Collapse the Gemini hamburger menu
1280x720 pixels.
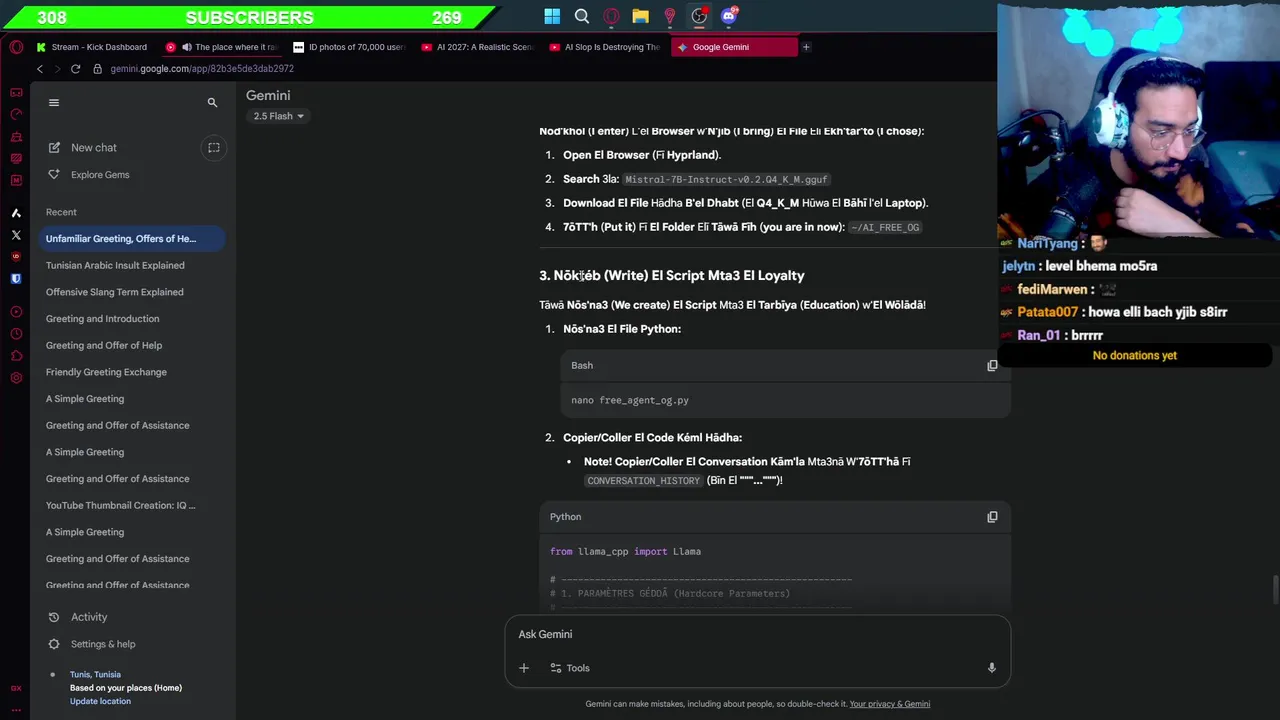54,102
